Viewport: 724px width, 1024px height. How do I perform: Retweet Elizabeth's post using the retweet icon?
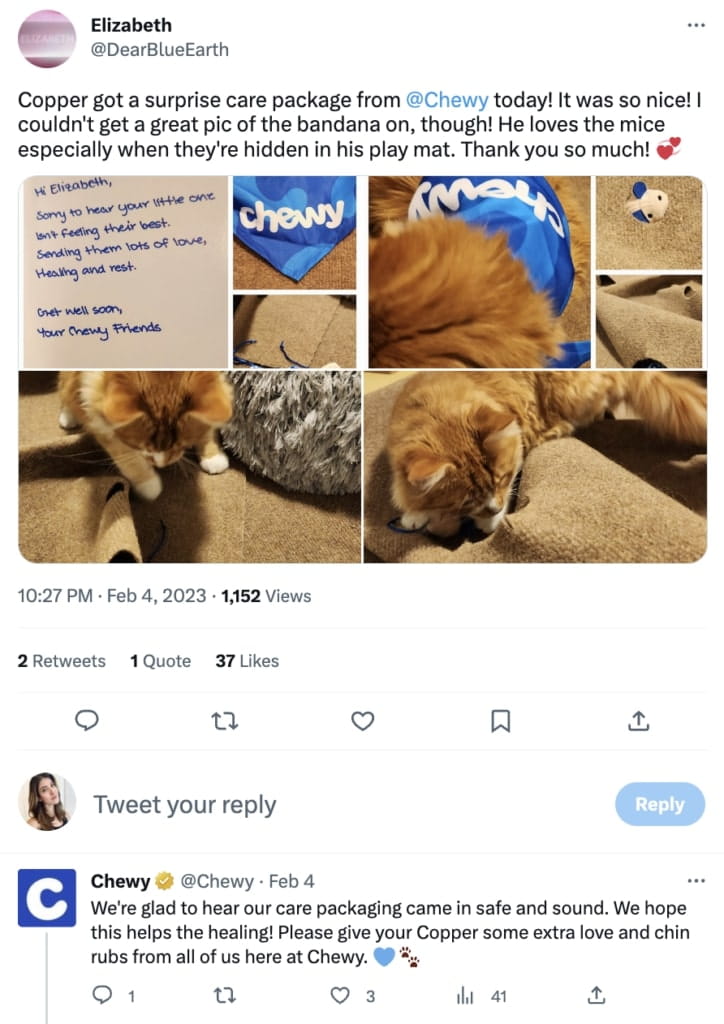click(x=225, y=721)
